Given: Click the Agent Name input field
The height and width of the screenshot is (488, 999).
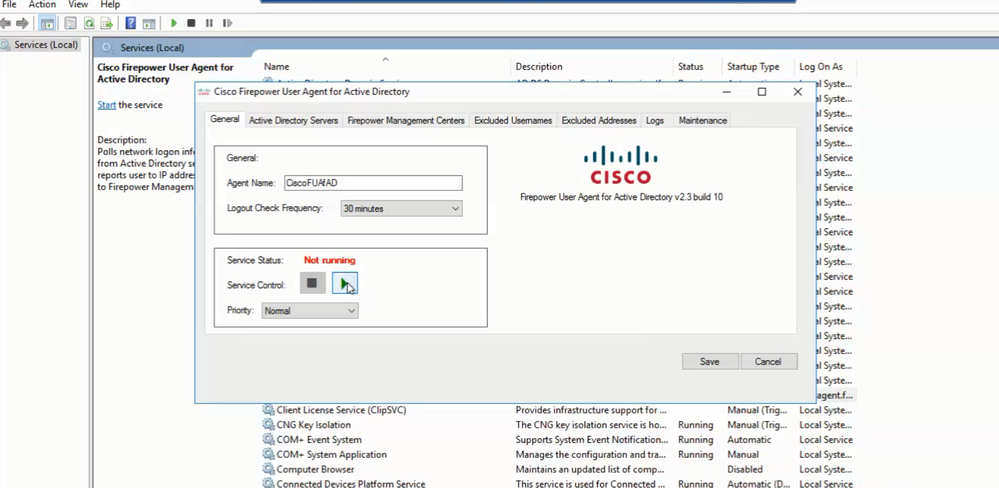Looking at the screenshot, I should click(x=373, y=183).
